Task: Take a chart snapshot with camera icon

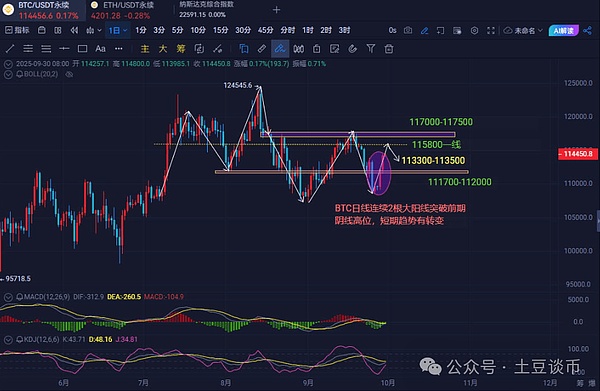Action: pyautogui.click(x=408, y=30)
